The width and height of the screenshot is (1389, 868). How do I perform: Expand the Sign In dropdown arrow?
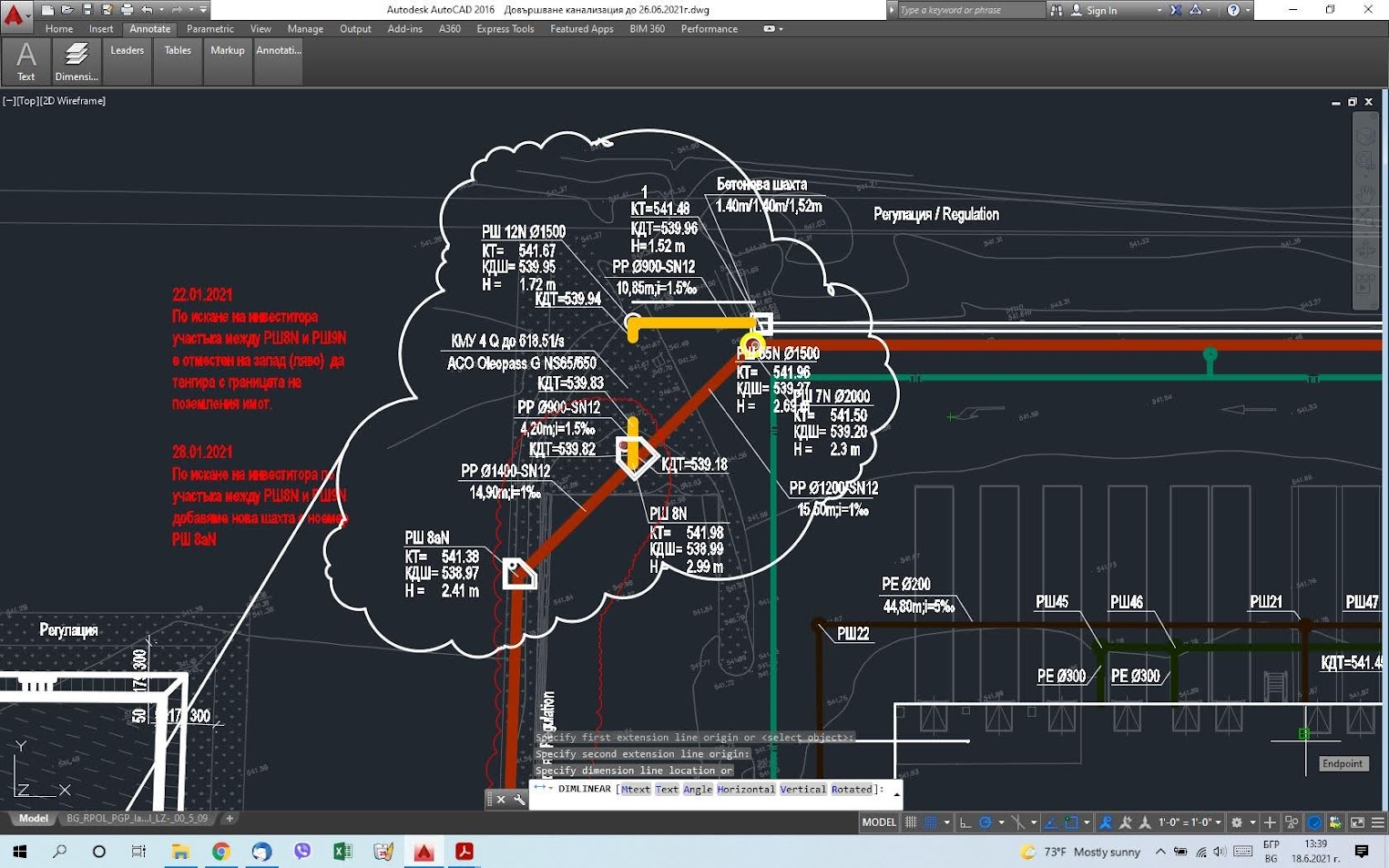[1159, 10]
